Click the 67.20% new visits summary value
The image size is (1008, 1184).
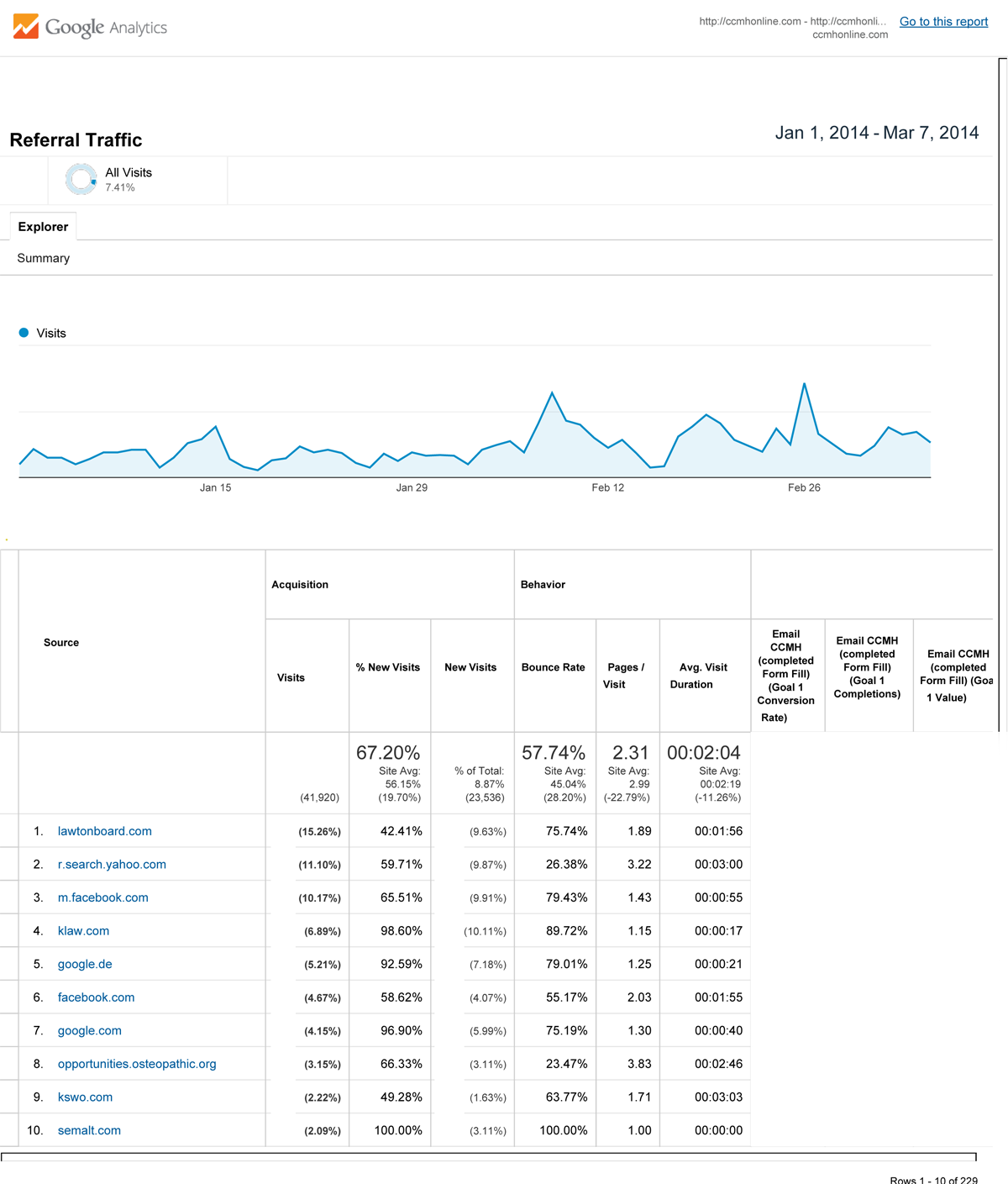(388, 753)
